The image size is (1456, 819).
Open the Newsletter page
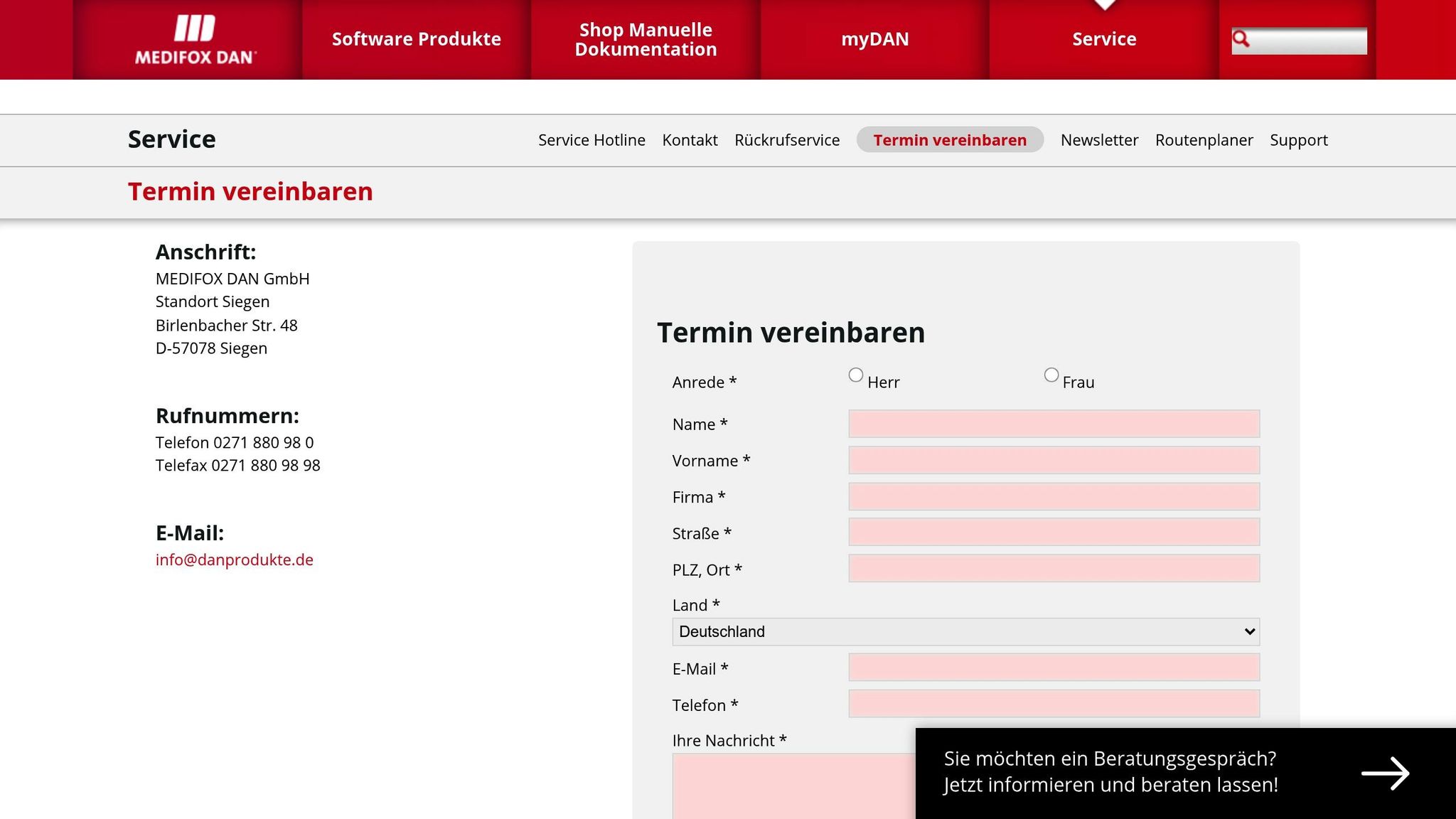click(x=1099, y=140)
